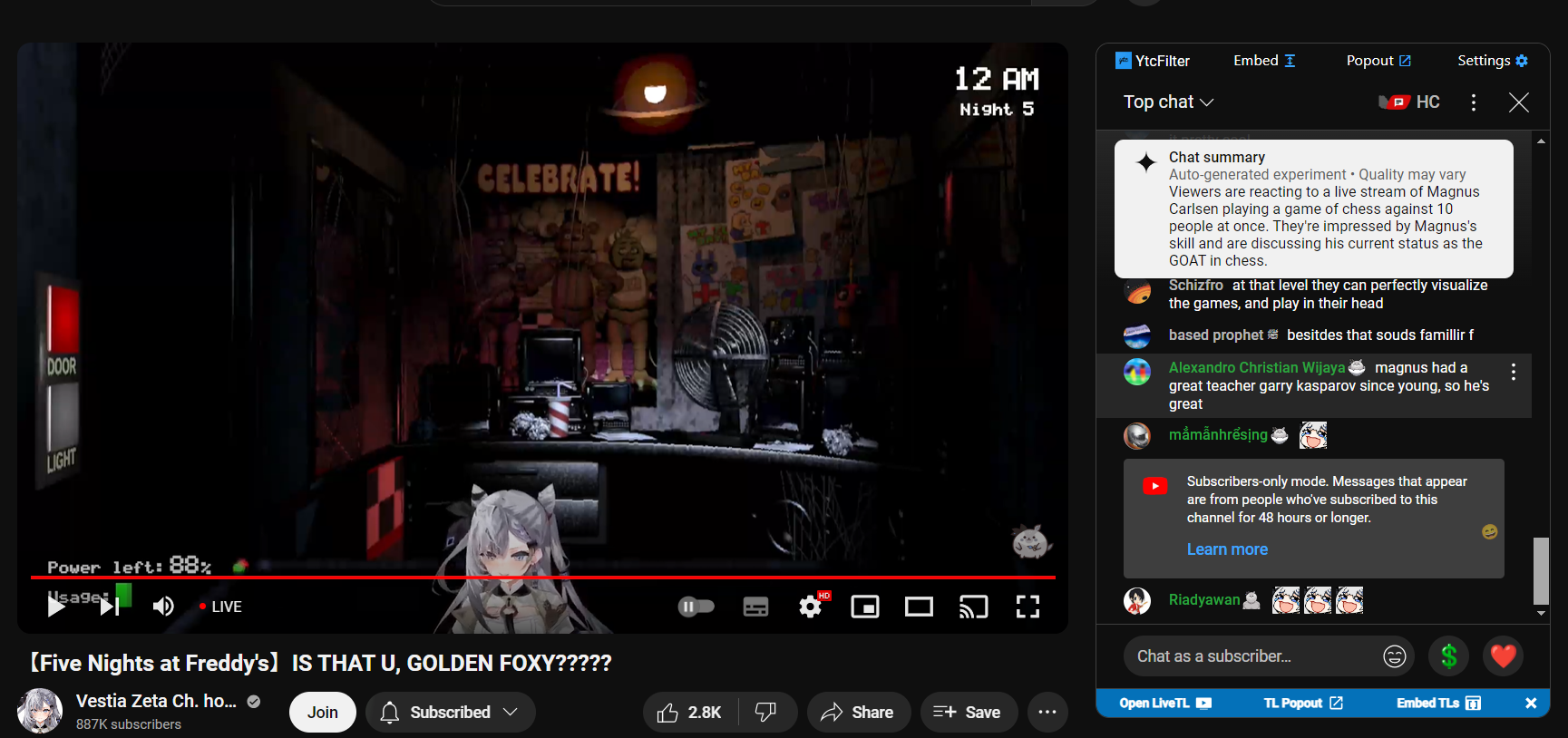This screenshot has height=738, width=1568.
Task: Mute the video volume speaker
Action: pos(163,607)
